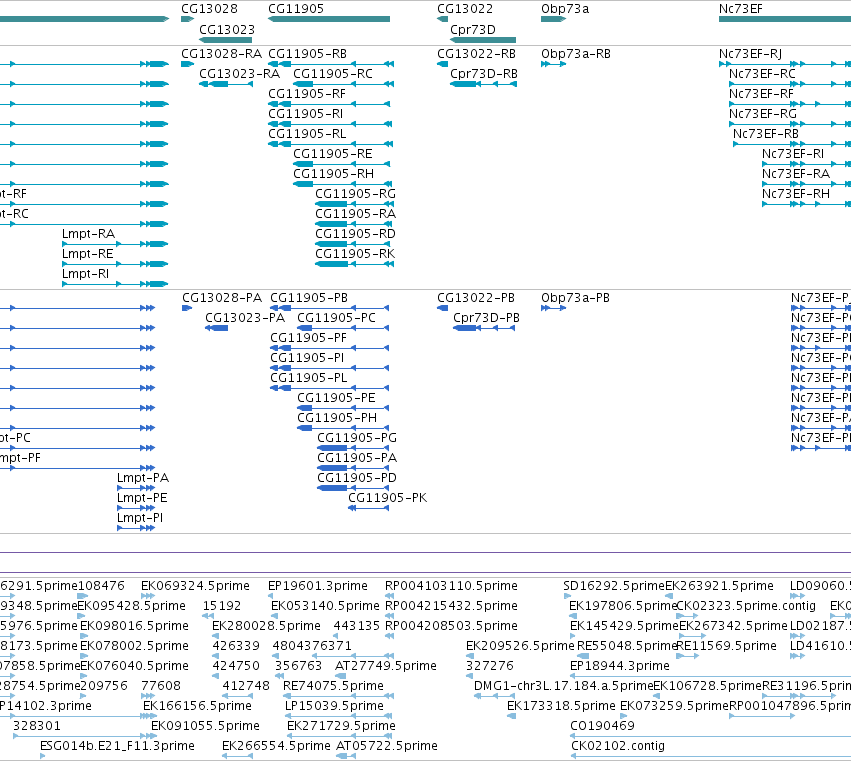Click EST AT05722.5prime

point(387,746)
